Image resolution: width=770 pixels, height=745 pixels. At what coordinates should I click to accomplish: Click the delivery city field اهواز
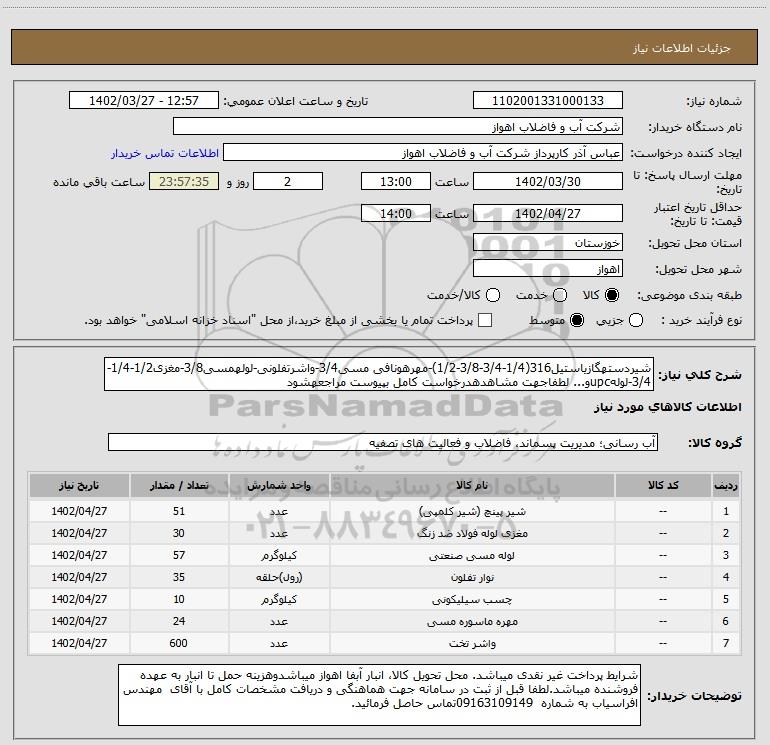[x=548, y=269]
